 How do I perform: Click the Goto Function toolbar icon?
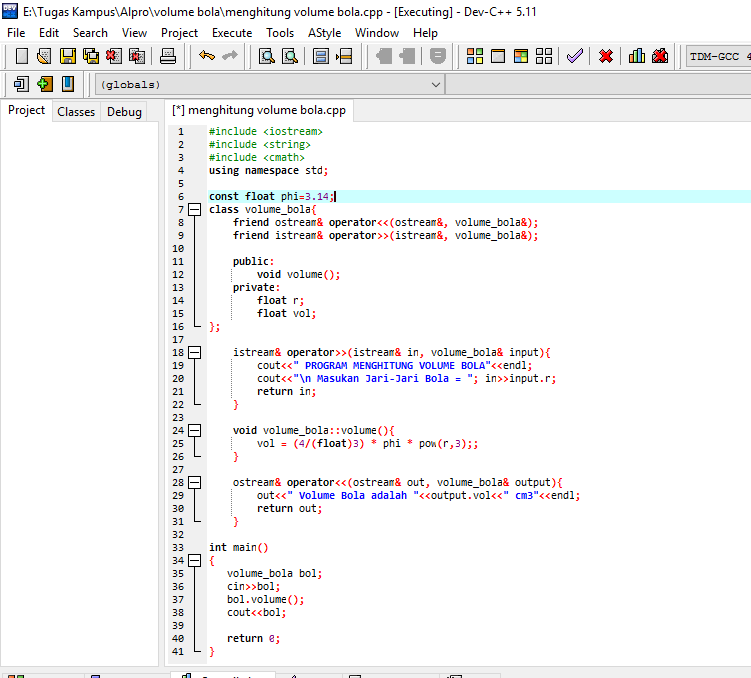321,56
